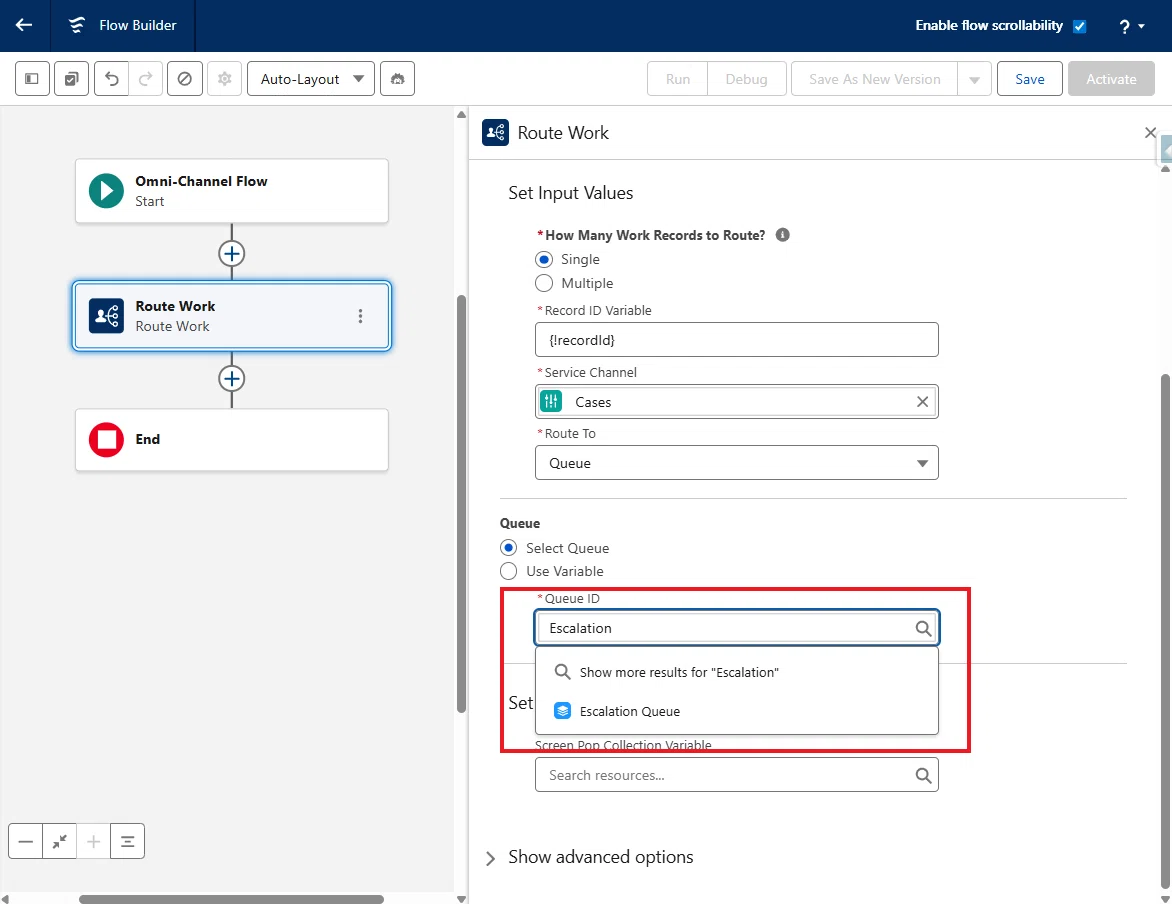
Task: Click the Run button
Action: (x=678, y=79)
